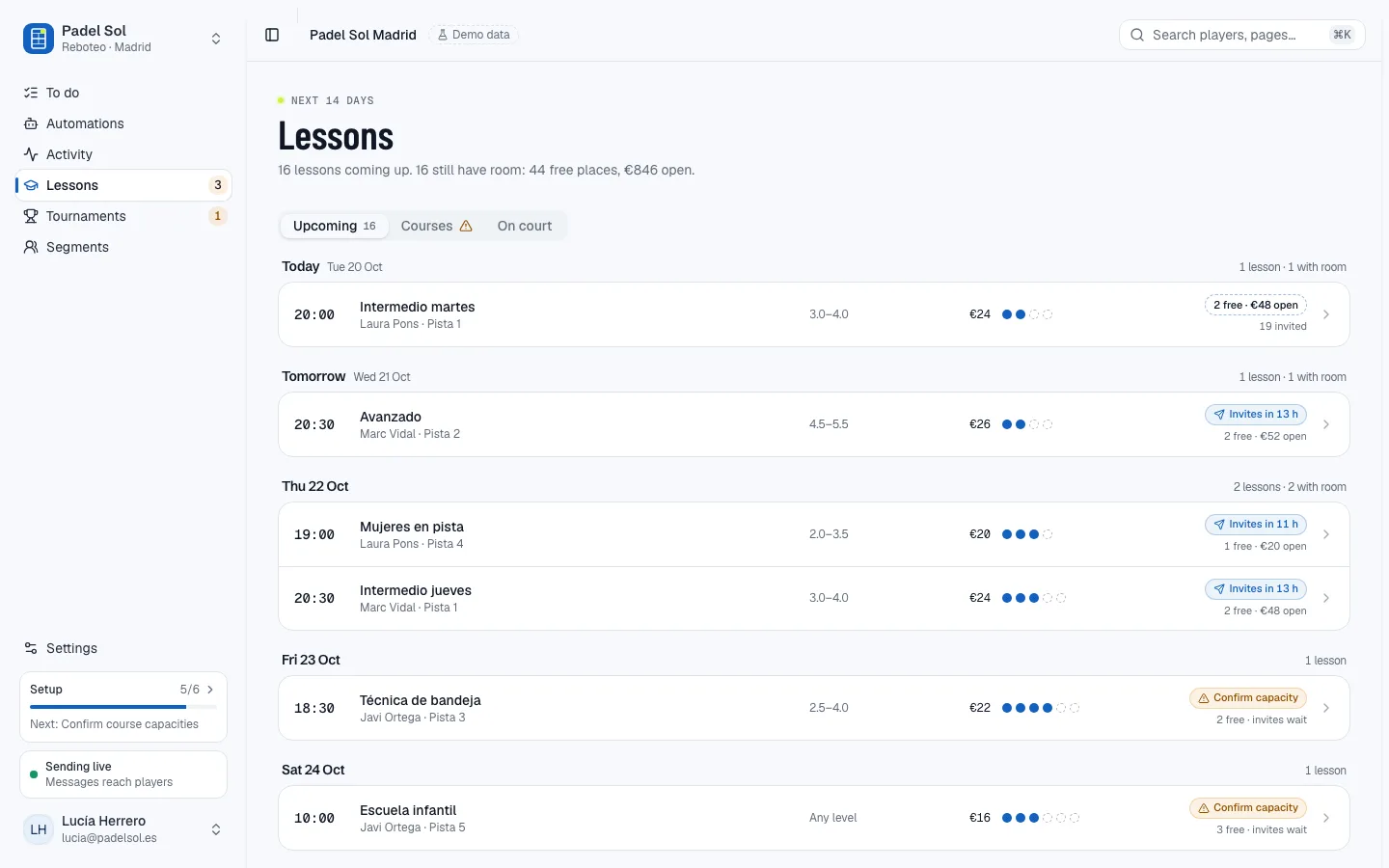
Task: Click the Activity pulse icon
Action: point(31,154)
